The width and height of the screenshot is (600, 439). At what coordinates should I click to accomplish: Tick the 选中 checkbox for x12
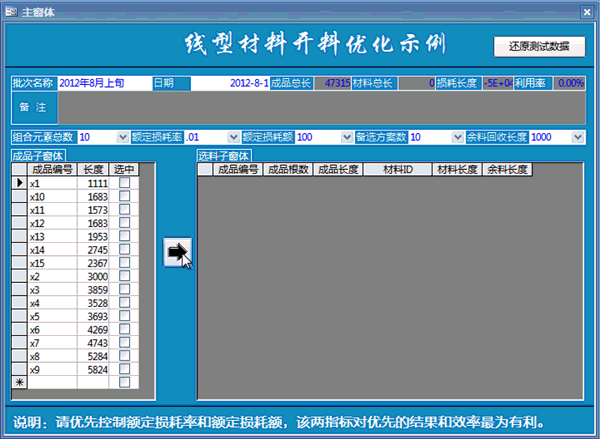point(124,223)
